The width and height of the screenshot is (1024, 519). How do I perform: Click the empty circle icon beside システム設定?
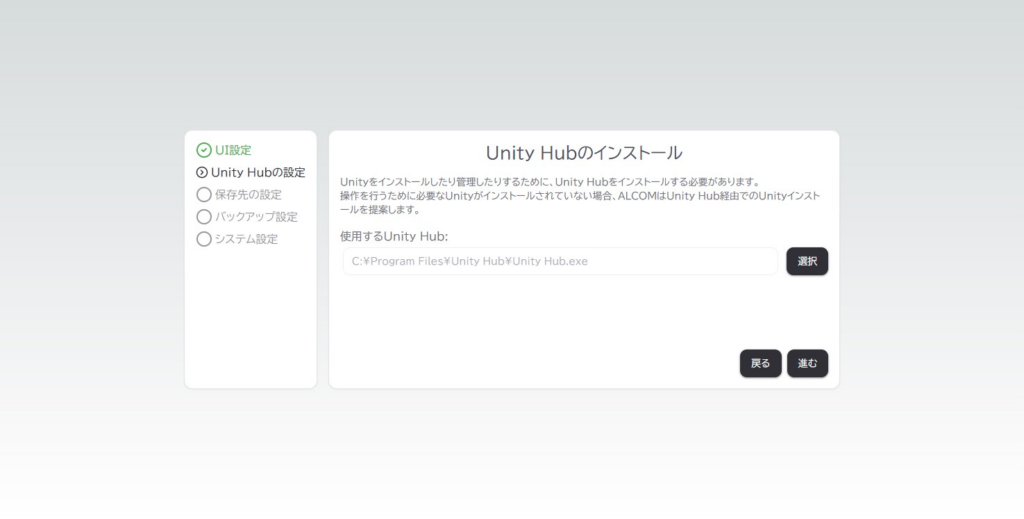click(204, 239)
